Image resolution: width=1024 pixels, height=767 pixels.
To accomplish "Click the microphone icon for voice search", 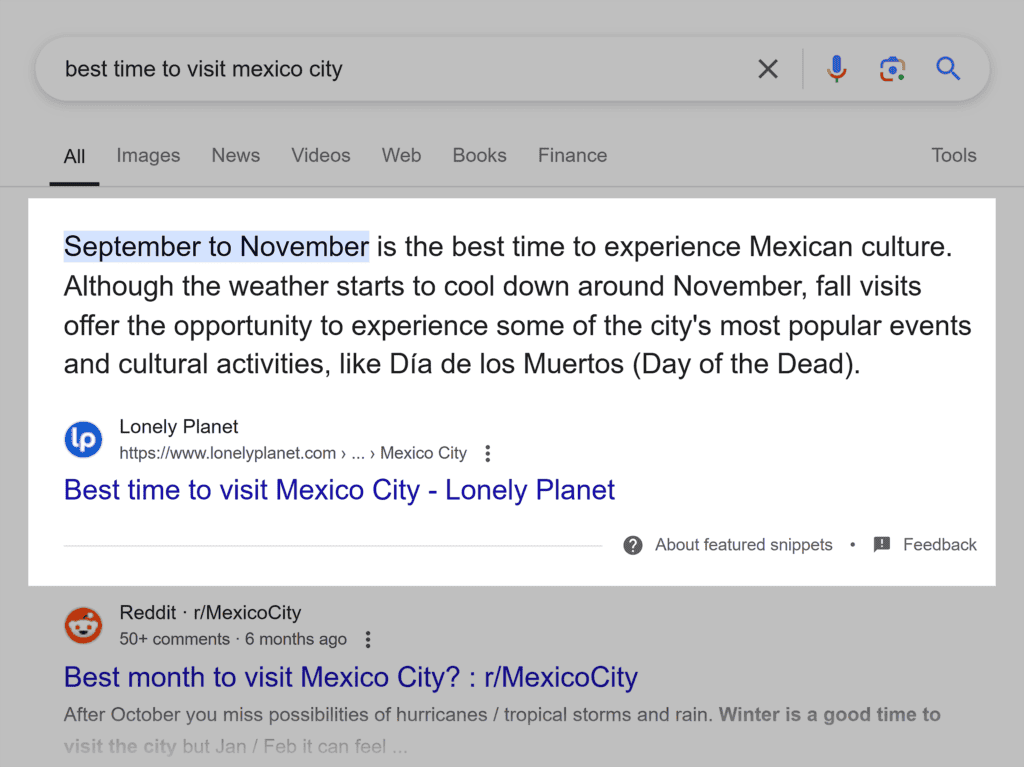I will pos(836,68).
